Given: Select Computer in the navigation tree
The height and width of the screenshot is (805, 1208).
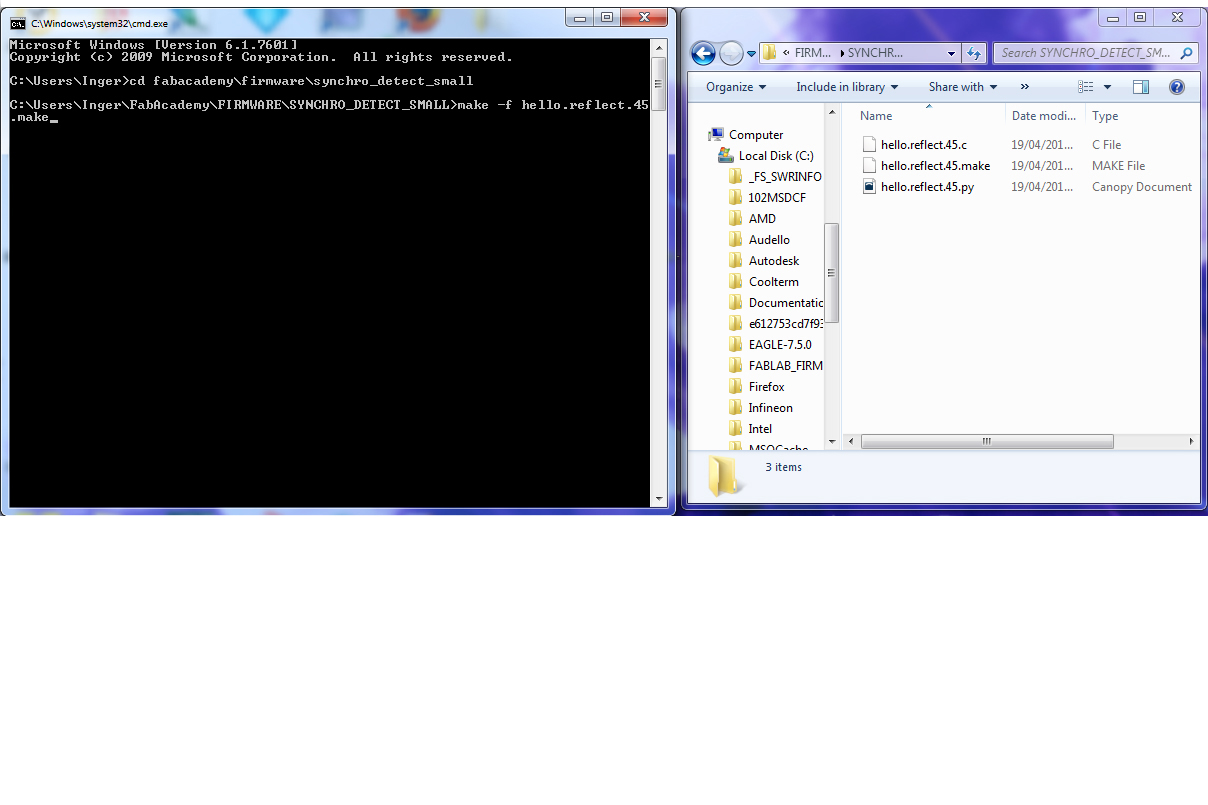Looking at the screenshot, I should [756, 135].
